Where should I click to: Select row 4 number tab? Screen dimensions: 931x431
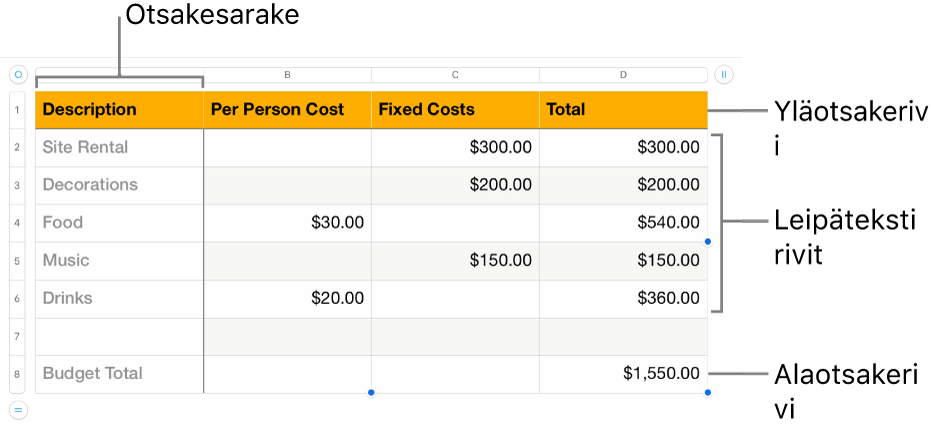18,223
